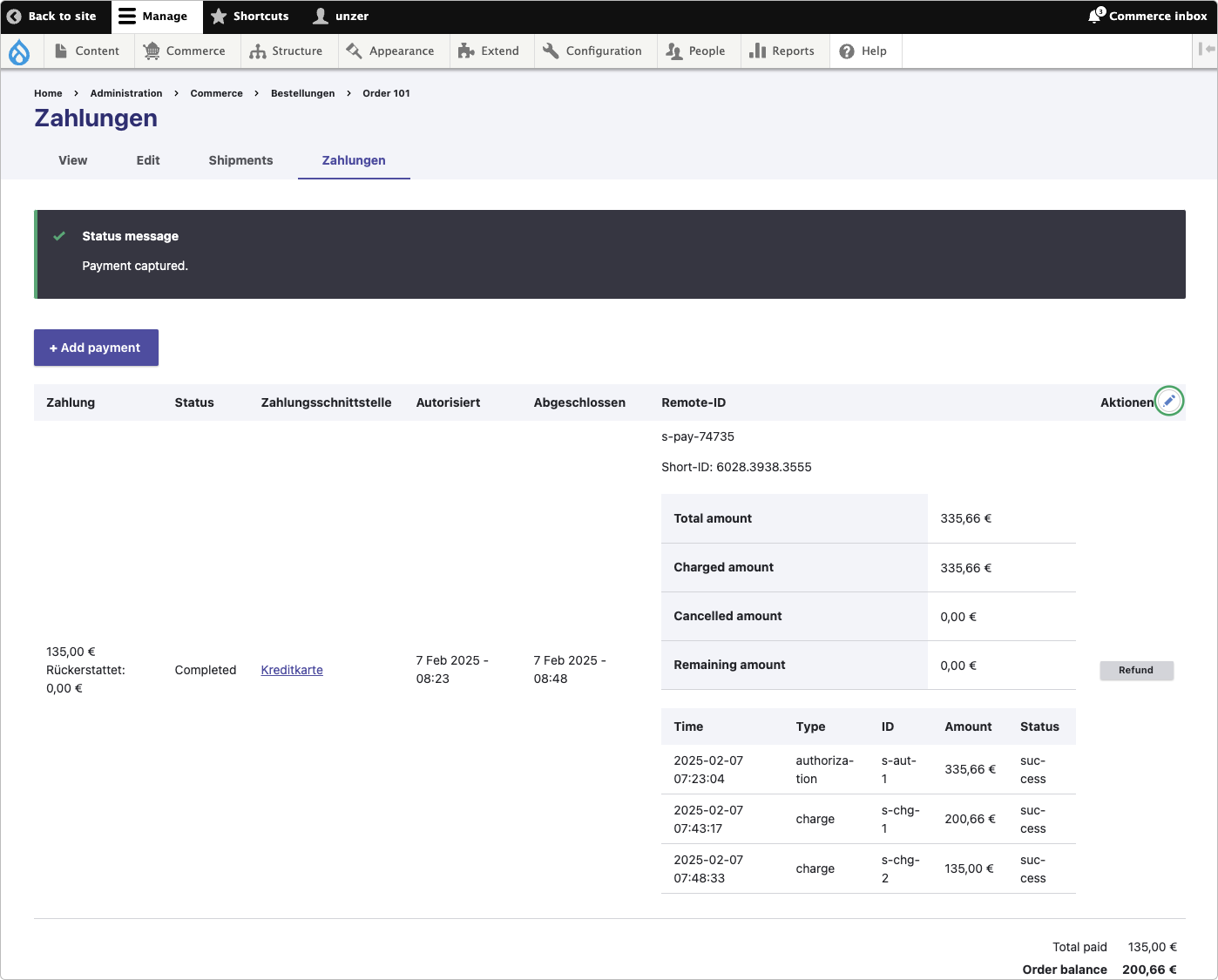Click the pencil quick-edit icon near Aktionen
1218x980 pixels.
point(1169,401)
